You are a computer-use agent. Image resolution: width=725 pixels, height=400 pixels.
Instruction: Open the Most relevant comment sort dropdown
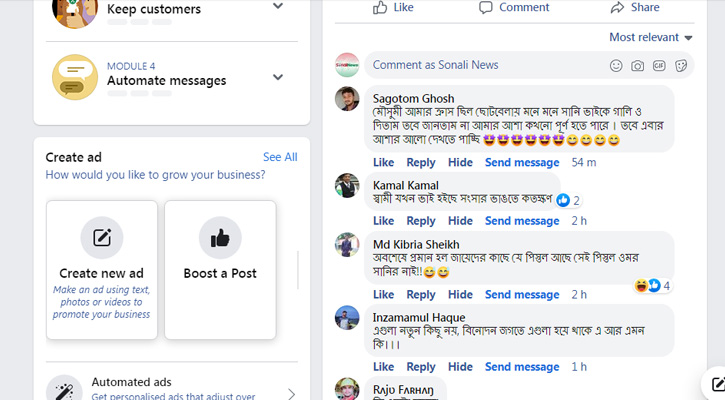point(651,38)
